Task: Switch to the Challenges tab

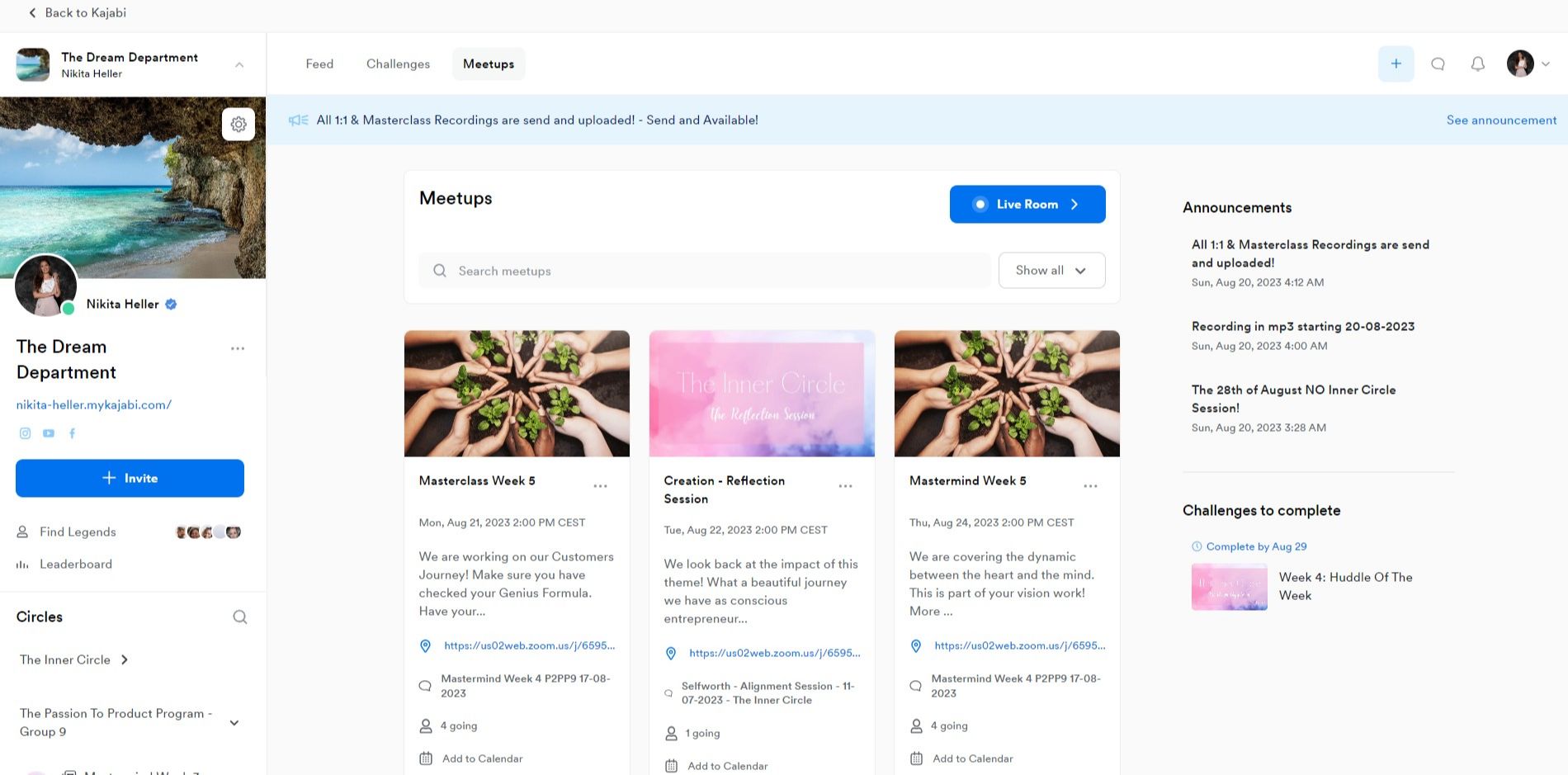Action: click(x=398, y=64)
